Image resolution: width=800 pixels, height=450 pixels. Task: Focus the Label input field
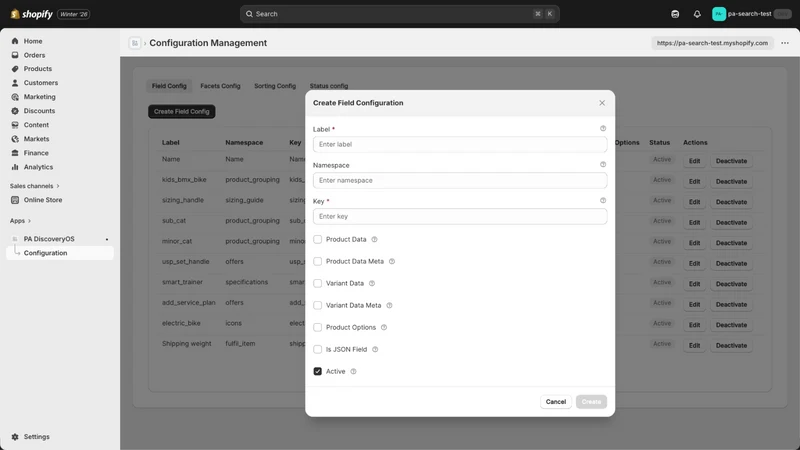(460, 144)
